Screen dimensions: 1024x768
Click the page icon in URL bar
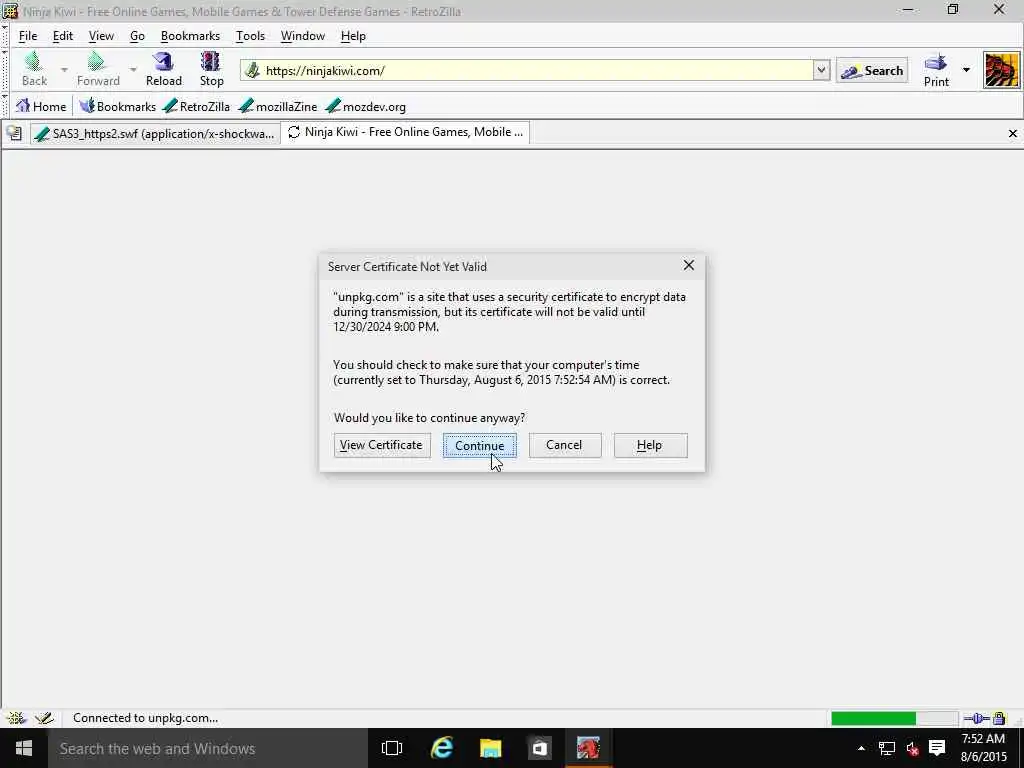click(x=252, y=70)
